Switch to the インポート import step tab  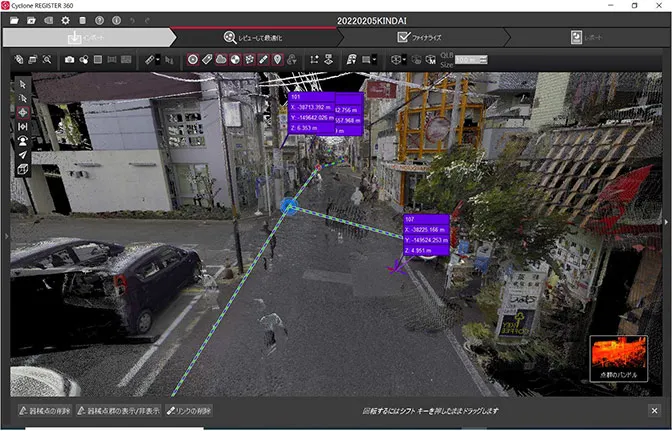coord(88,38)
